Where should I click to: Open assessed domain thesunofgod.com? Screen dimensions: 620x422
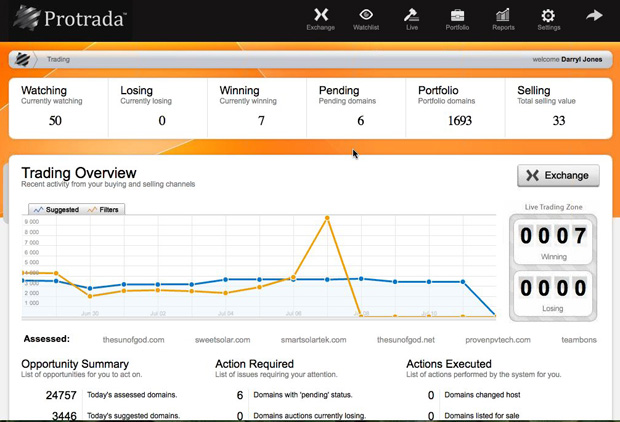(133, 340)
